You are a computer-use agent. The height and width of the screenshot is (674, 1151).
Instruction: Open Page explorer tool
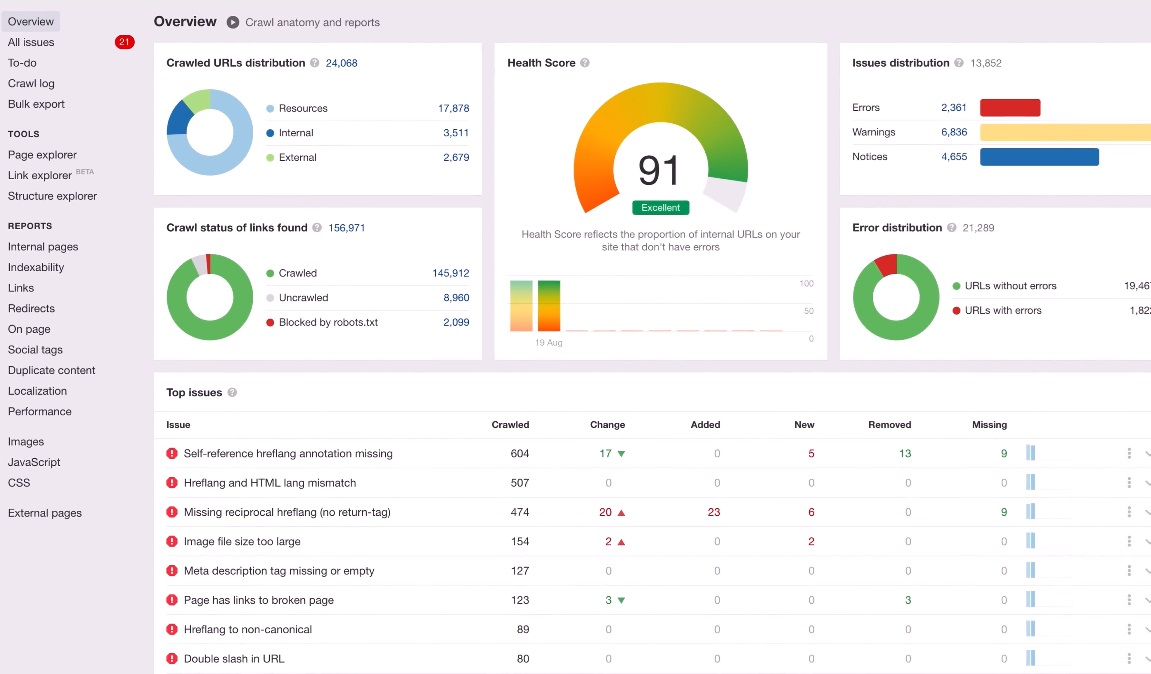42,155
